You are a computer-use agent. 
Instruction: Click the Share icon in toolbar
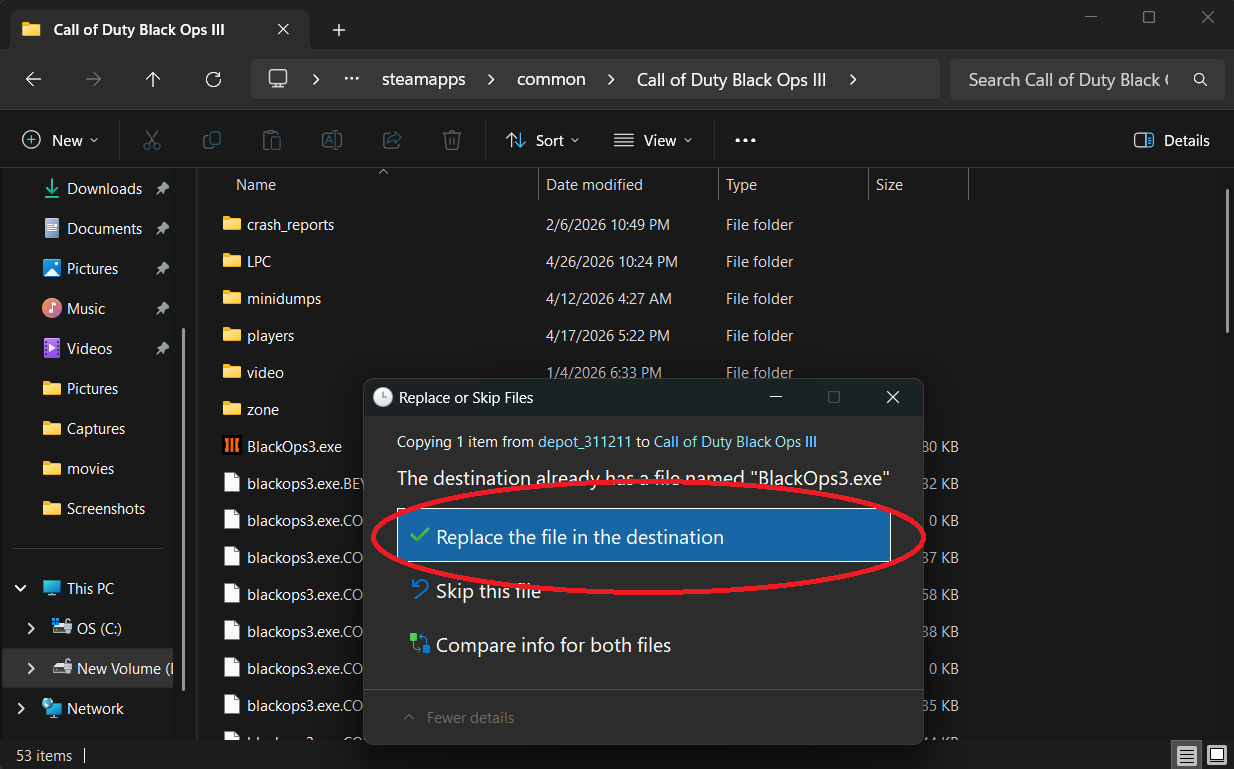pos(392,140)
